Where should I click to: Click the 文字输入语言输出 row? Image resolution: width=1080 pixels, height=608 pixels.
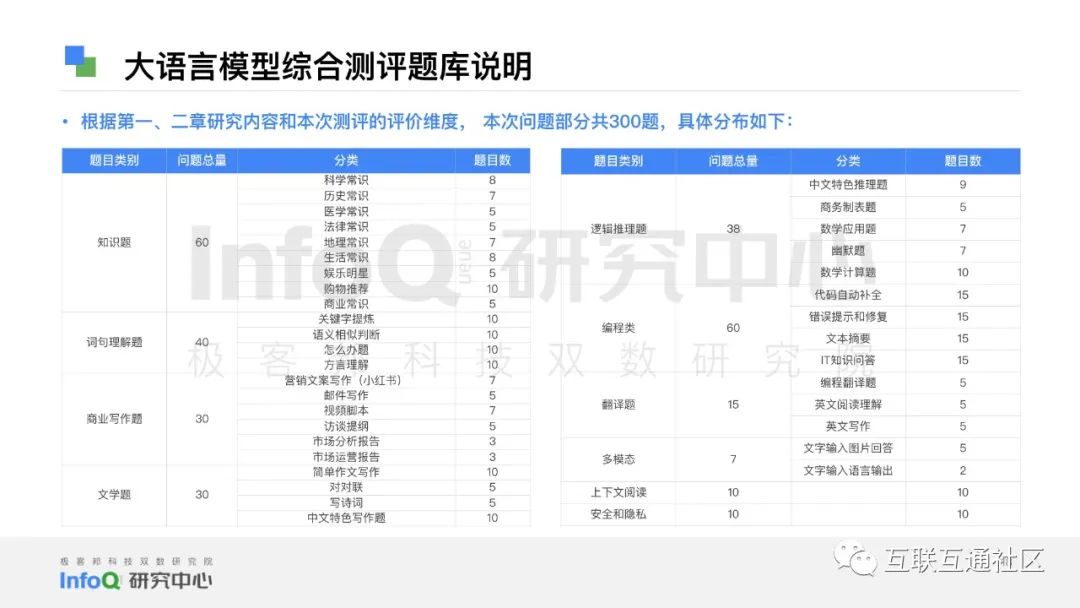[906, 470]
